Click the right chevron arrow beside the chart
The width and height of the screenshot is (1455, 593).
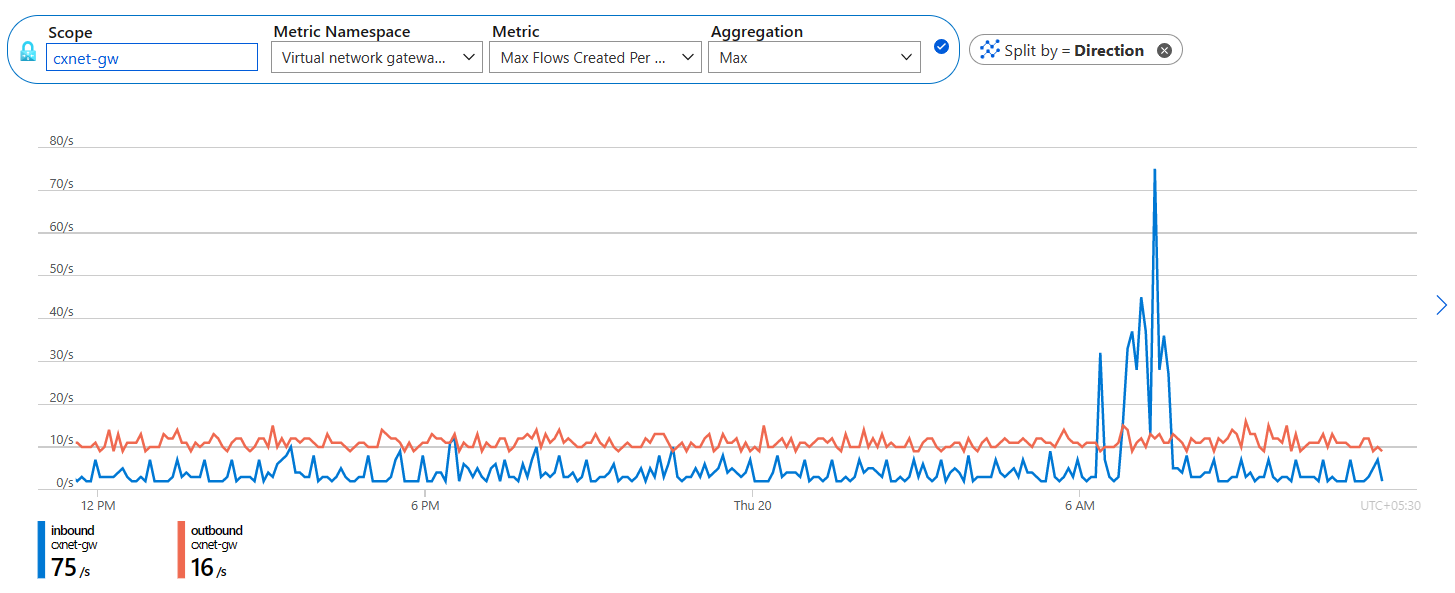click(x=1441, y=305)
